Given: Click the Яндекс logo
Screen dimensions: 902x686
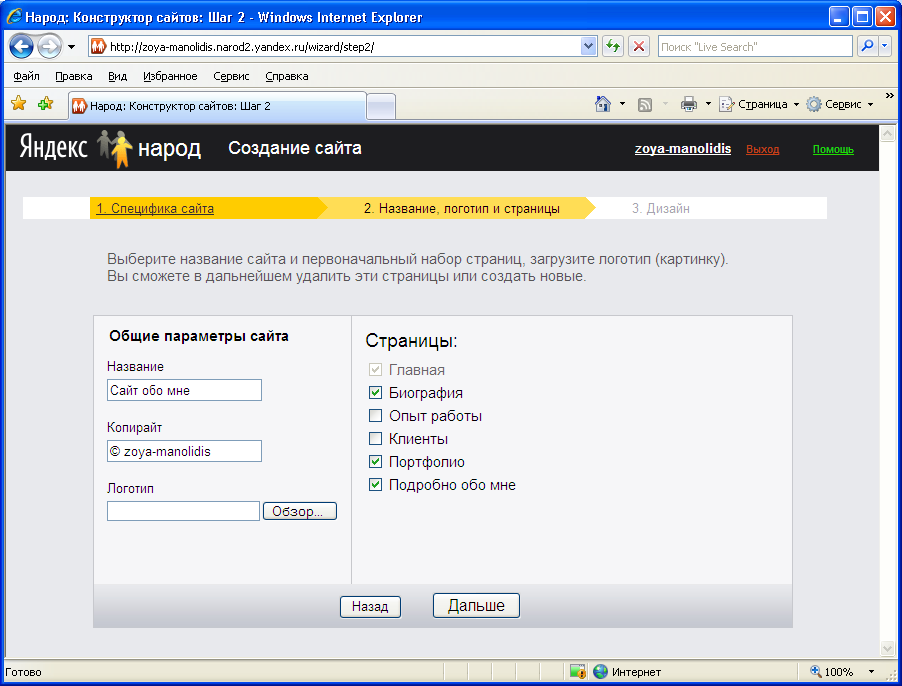Looking at the screenshot, I should tap(53, 147).
